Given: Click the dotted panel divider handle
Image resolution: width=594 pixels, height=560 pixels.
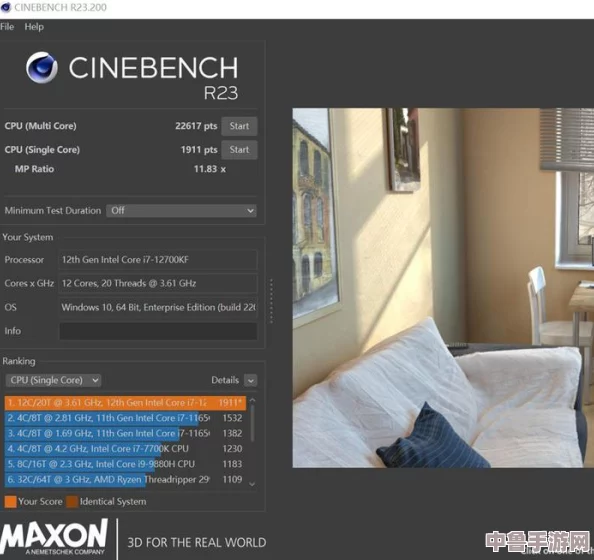Looking at the screenshot, I should point(271,302).
